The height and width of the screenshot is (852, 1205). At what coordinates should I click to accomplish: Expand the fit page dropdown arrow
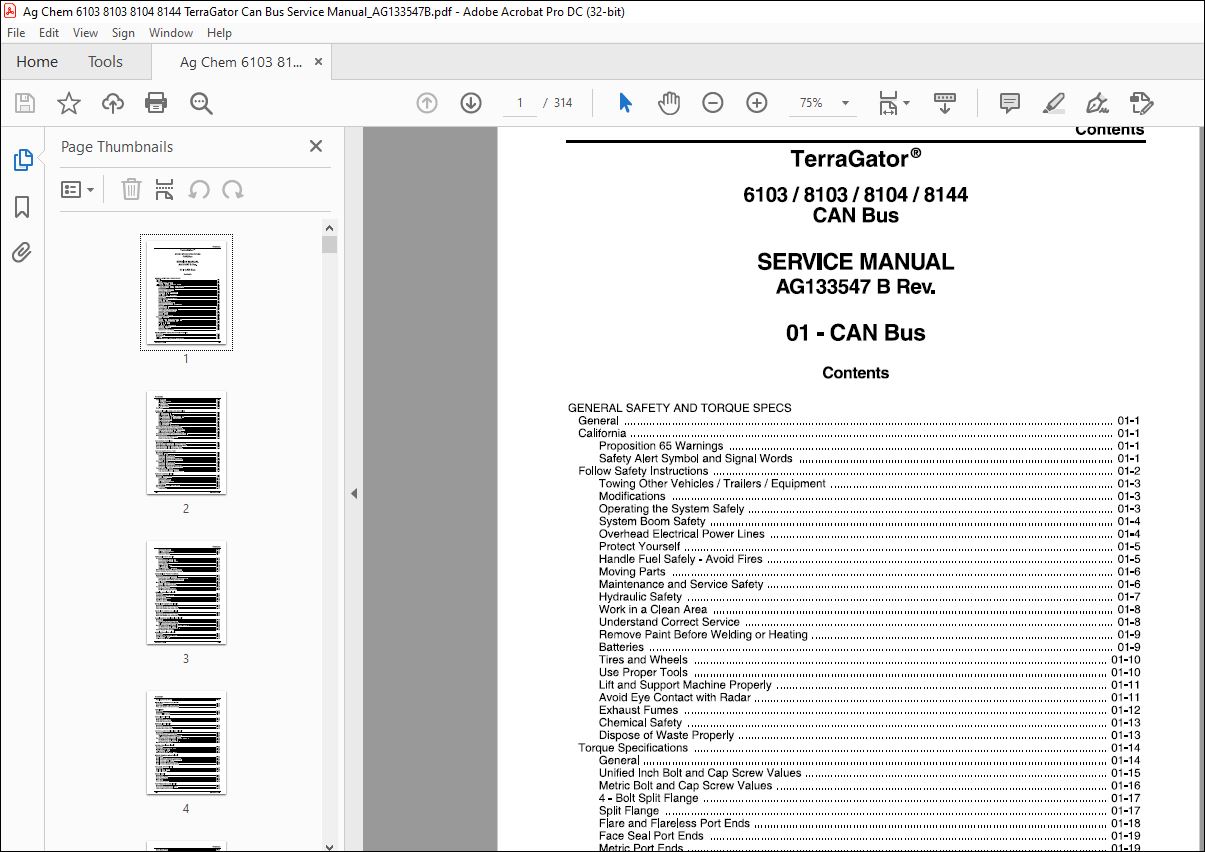coord(906,103)
